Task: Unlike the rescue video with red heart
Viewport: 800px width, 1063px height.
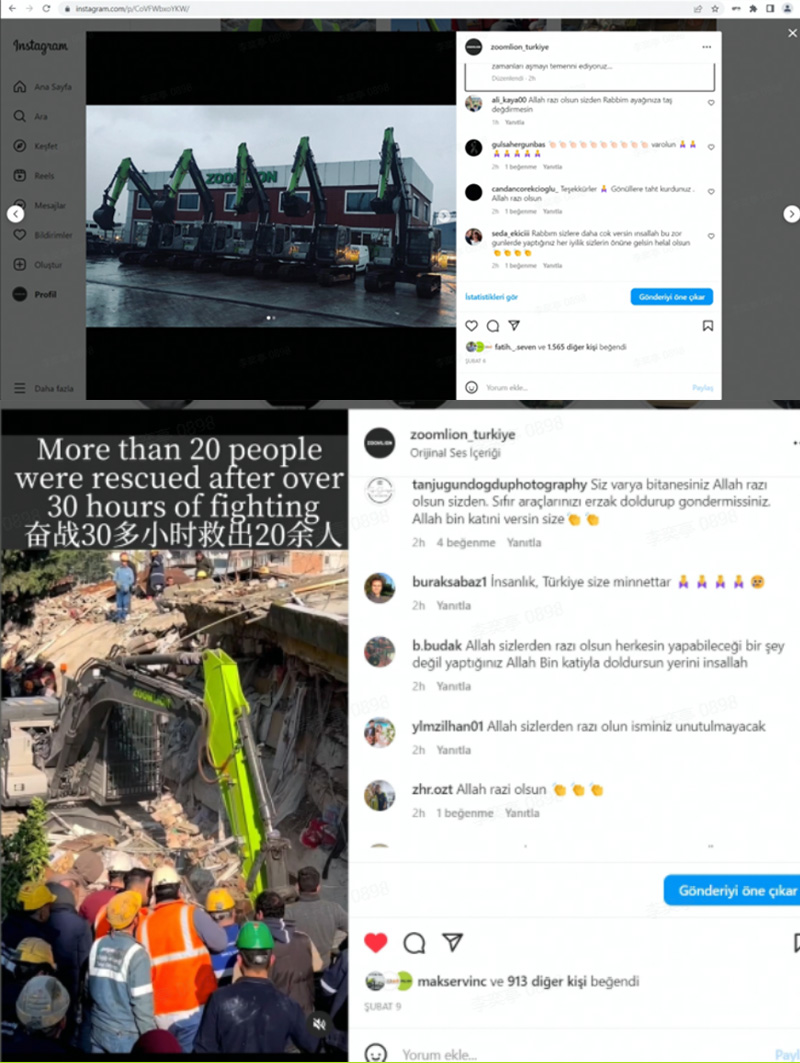Action: (x=376, y=942)
